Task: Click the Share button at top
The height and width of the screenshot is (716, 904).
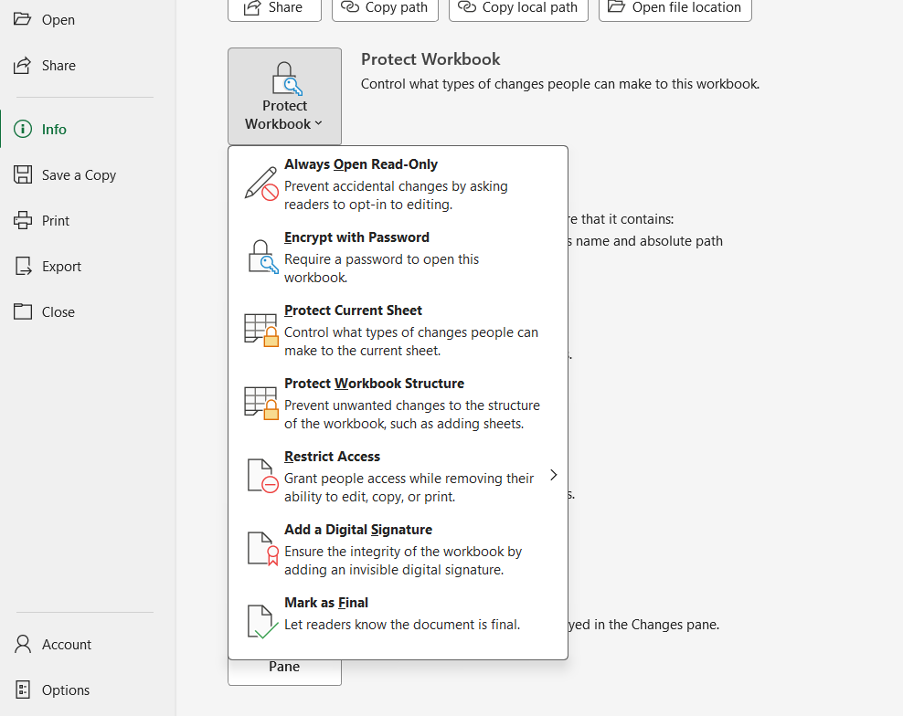Action: 274,8
